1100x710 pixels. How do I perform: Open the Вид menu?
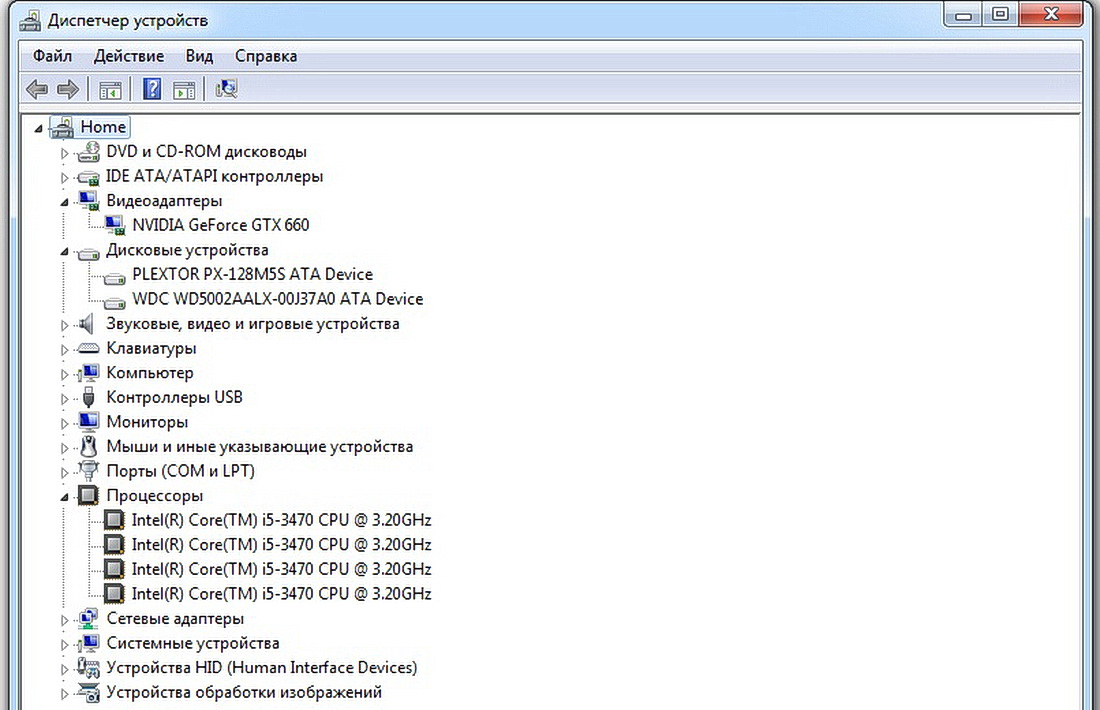[x=199, y=56]
